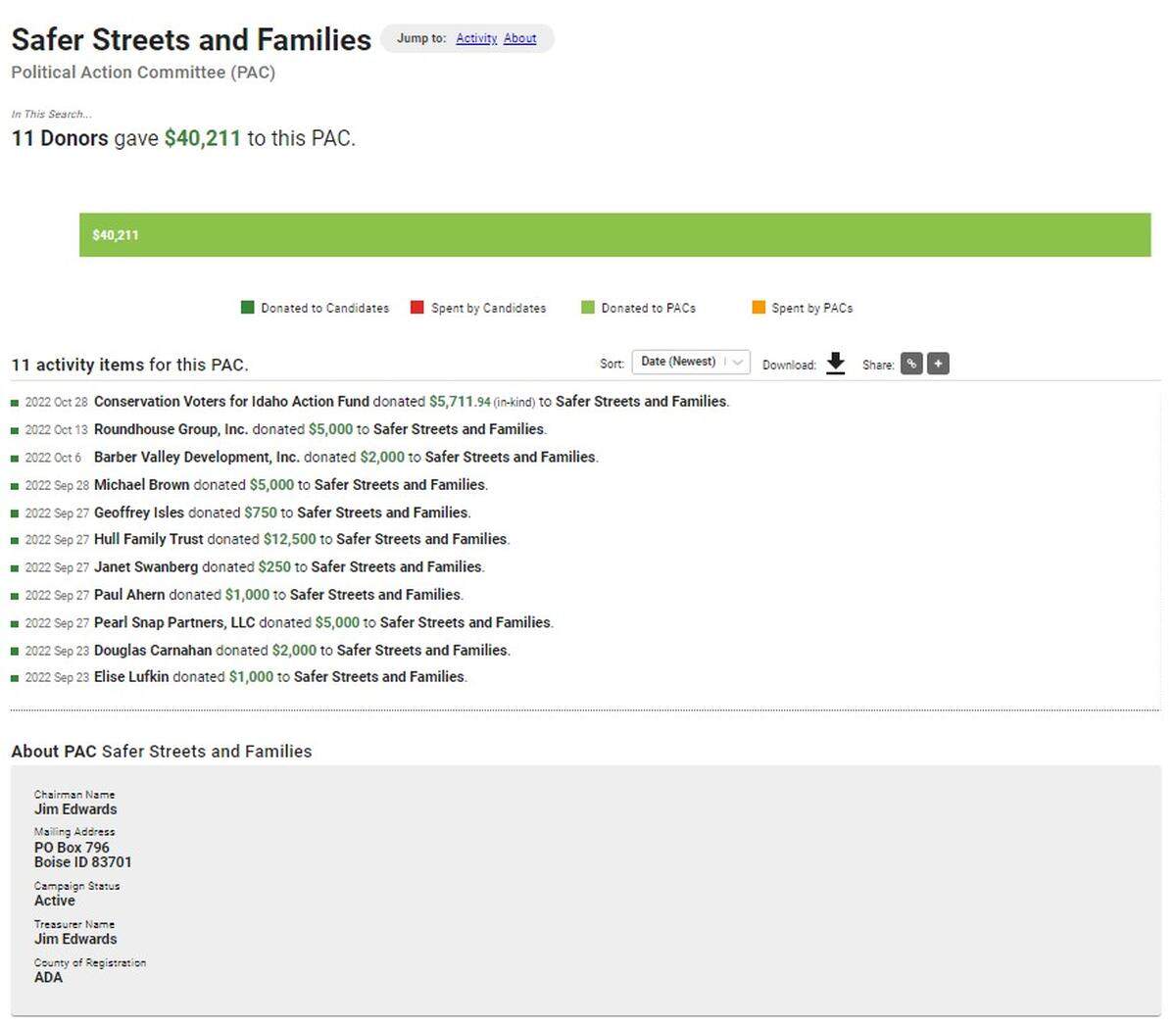This screenshot has height=1026, width=1176.
Task: Click Safer Streets and Families in Elise Lufkin row
Action: [x=379, y=677]
